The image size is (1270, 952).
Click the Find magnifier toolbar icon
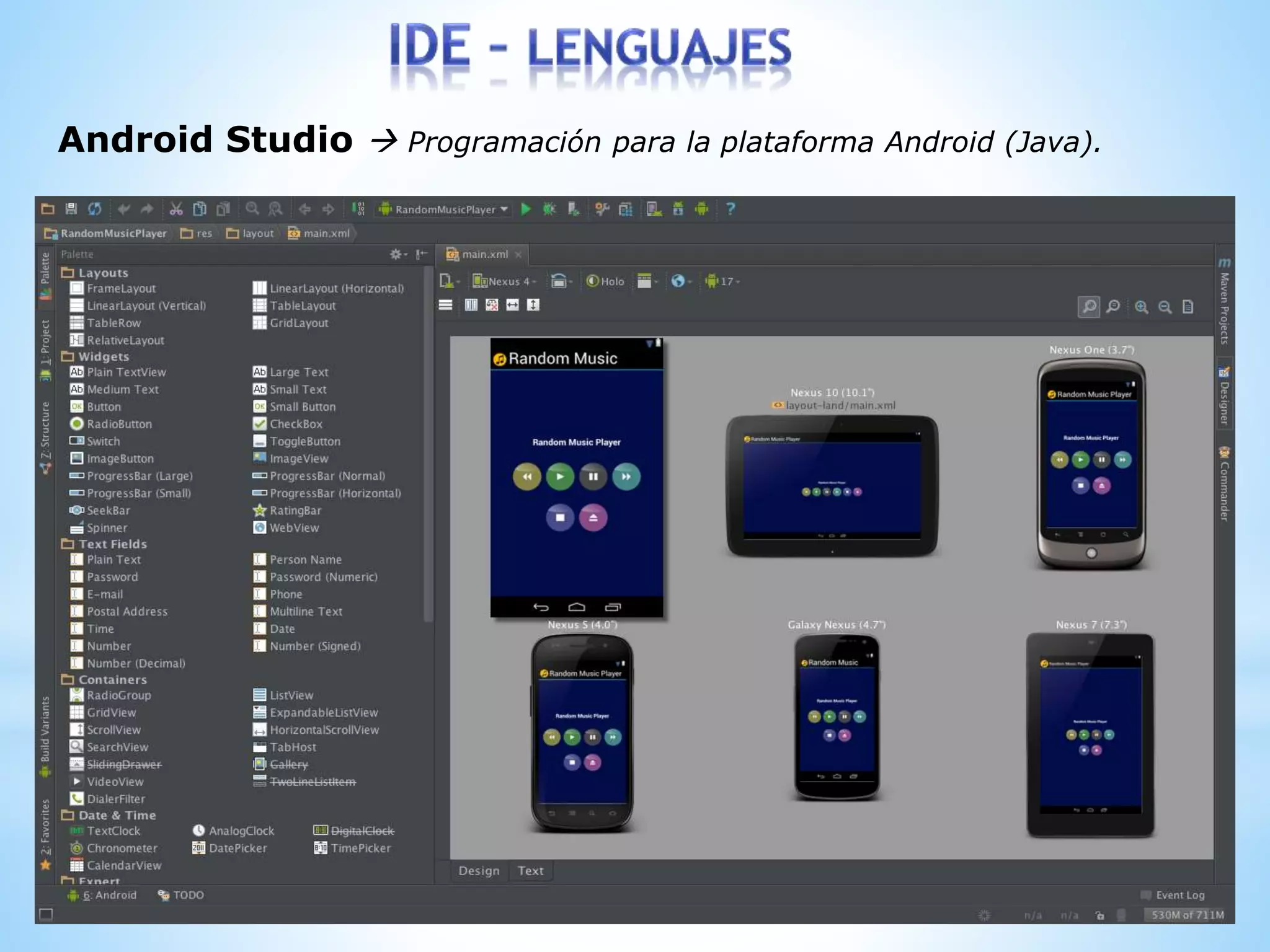pos(252,209)
